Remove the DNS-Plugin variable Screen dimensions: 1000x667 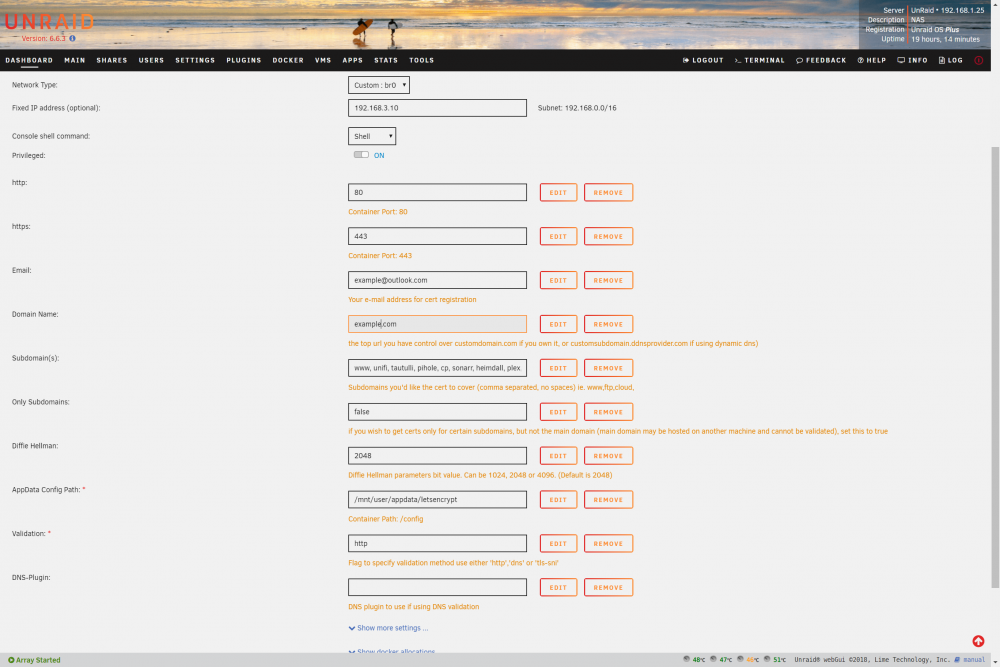click(x=608, y=587)
